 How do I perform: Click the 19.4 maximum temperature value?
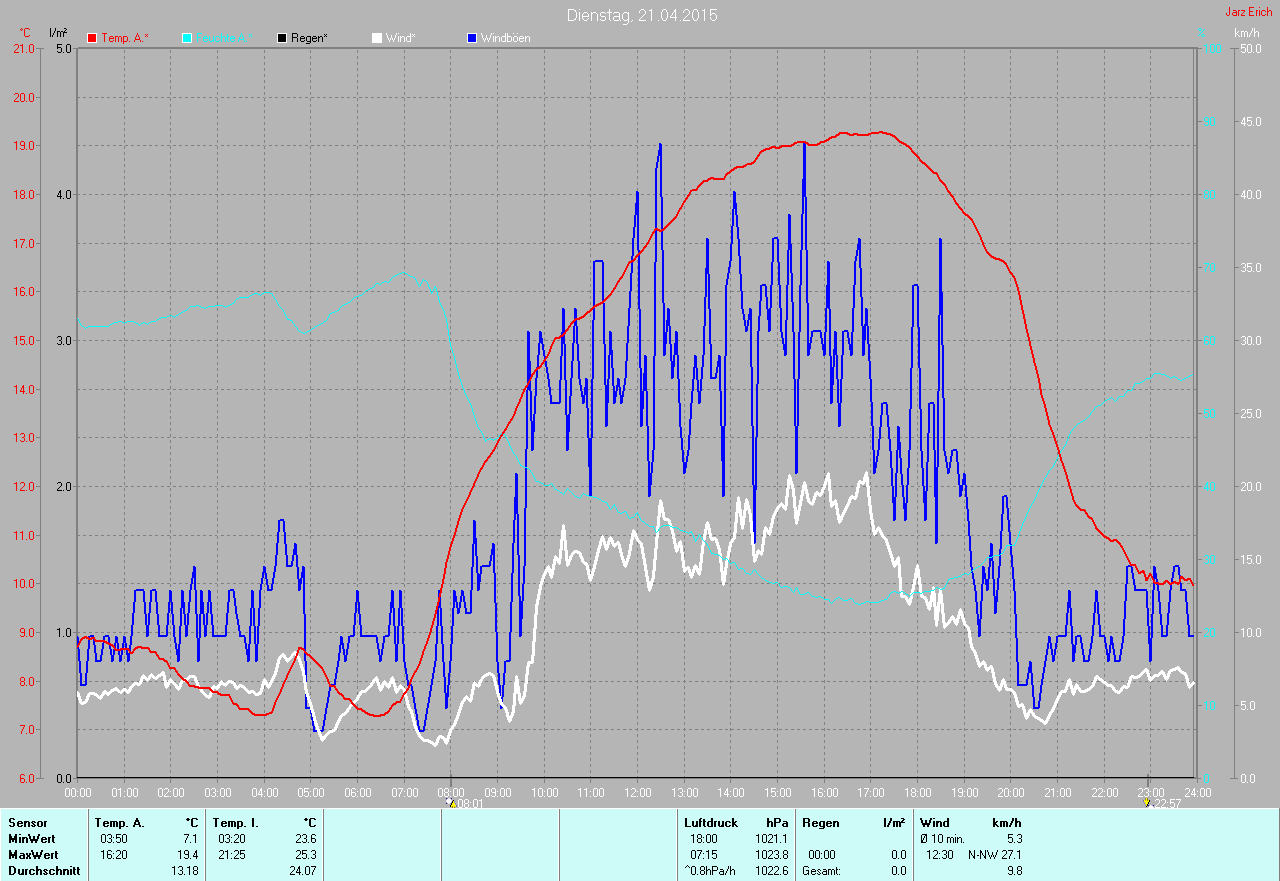point(187,855)
